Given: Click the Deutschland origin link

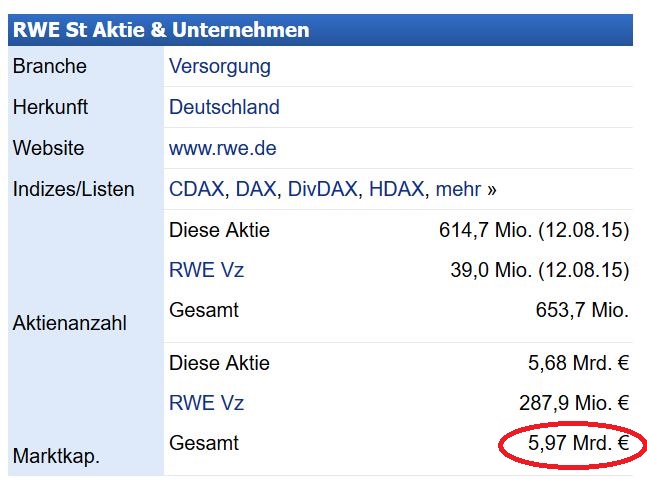Looking at the screenshot, I should point(224,107).
